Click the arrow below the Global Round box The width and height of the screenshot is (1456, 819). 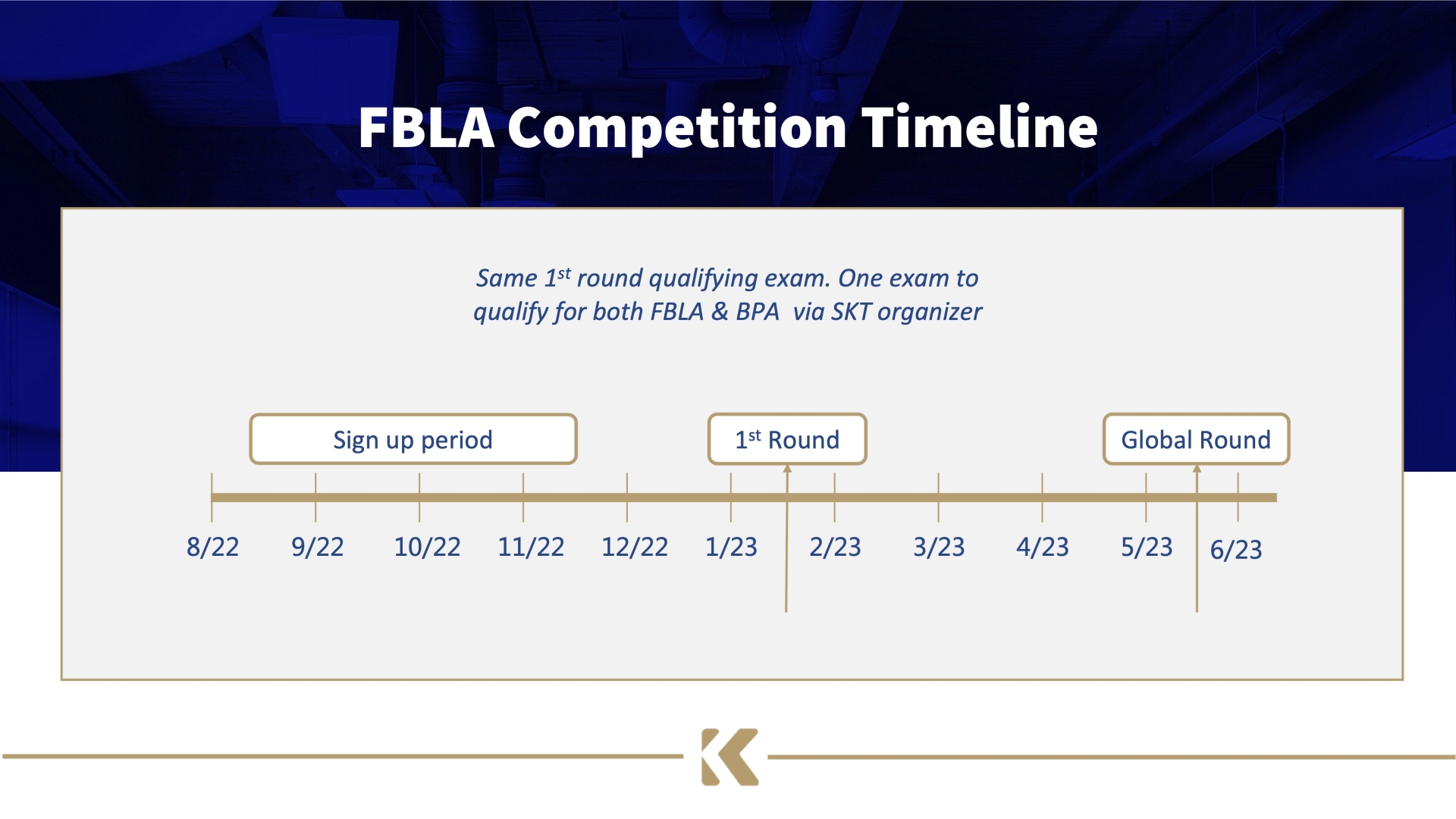[x=1197, y=538]
